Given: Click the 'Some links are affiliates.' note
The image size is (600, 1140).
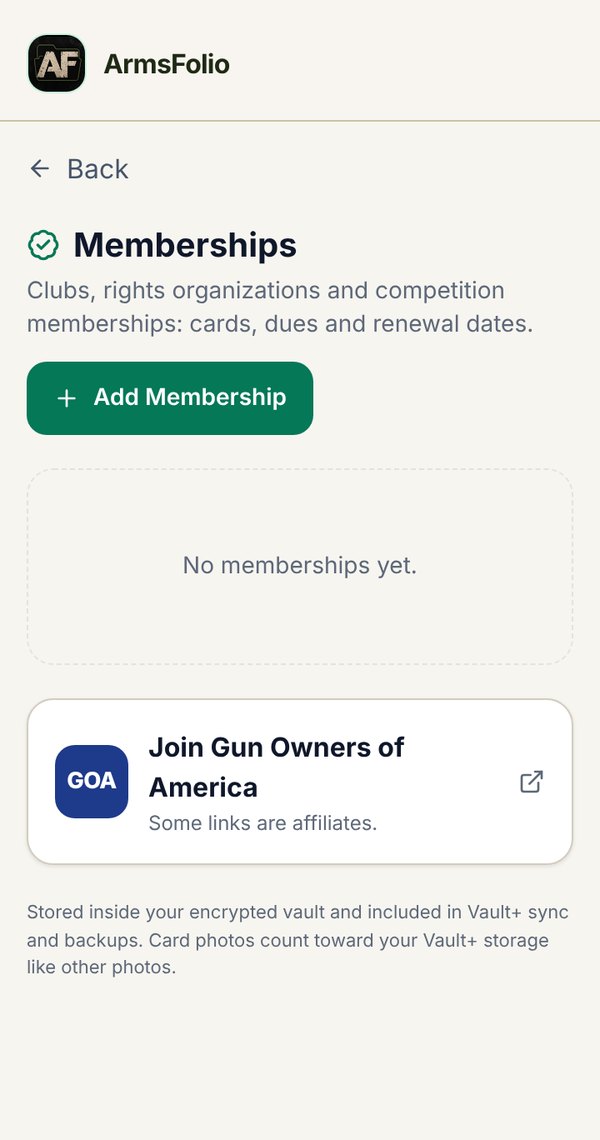Looking at the screenshot, I should click(263, 823).
